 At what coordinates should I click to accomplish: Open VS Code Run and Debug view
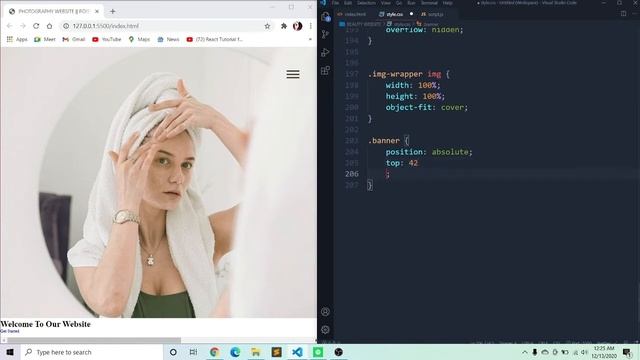tap(325, 52)
